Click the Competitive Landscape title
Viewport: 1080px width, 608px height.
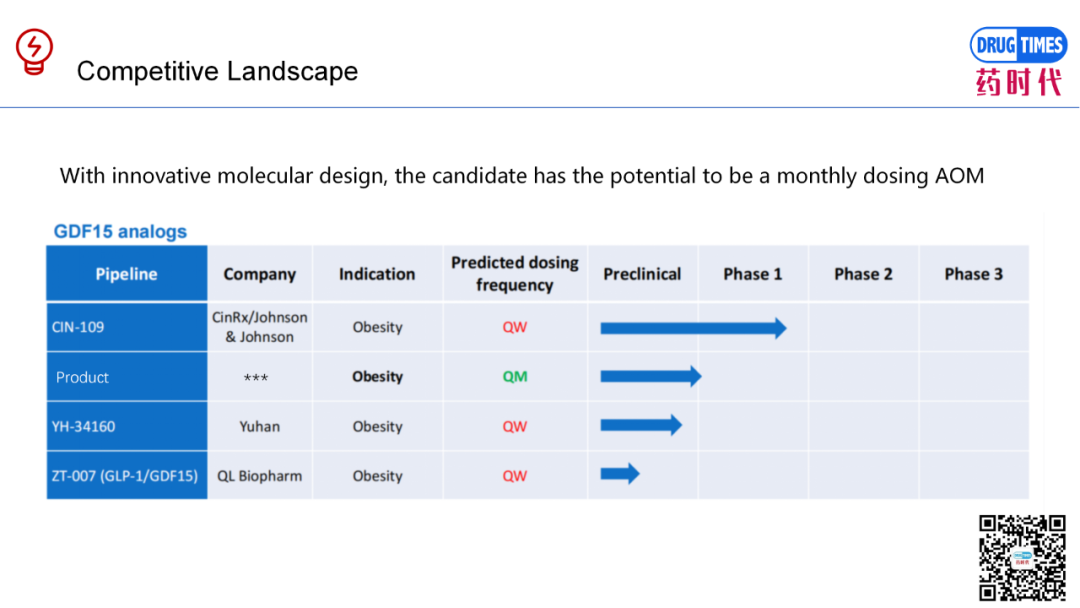click(x=217, y=71)
